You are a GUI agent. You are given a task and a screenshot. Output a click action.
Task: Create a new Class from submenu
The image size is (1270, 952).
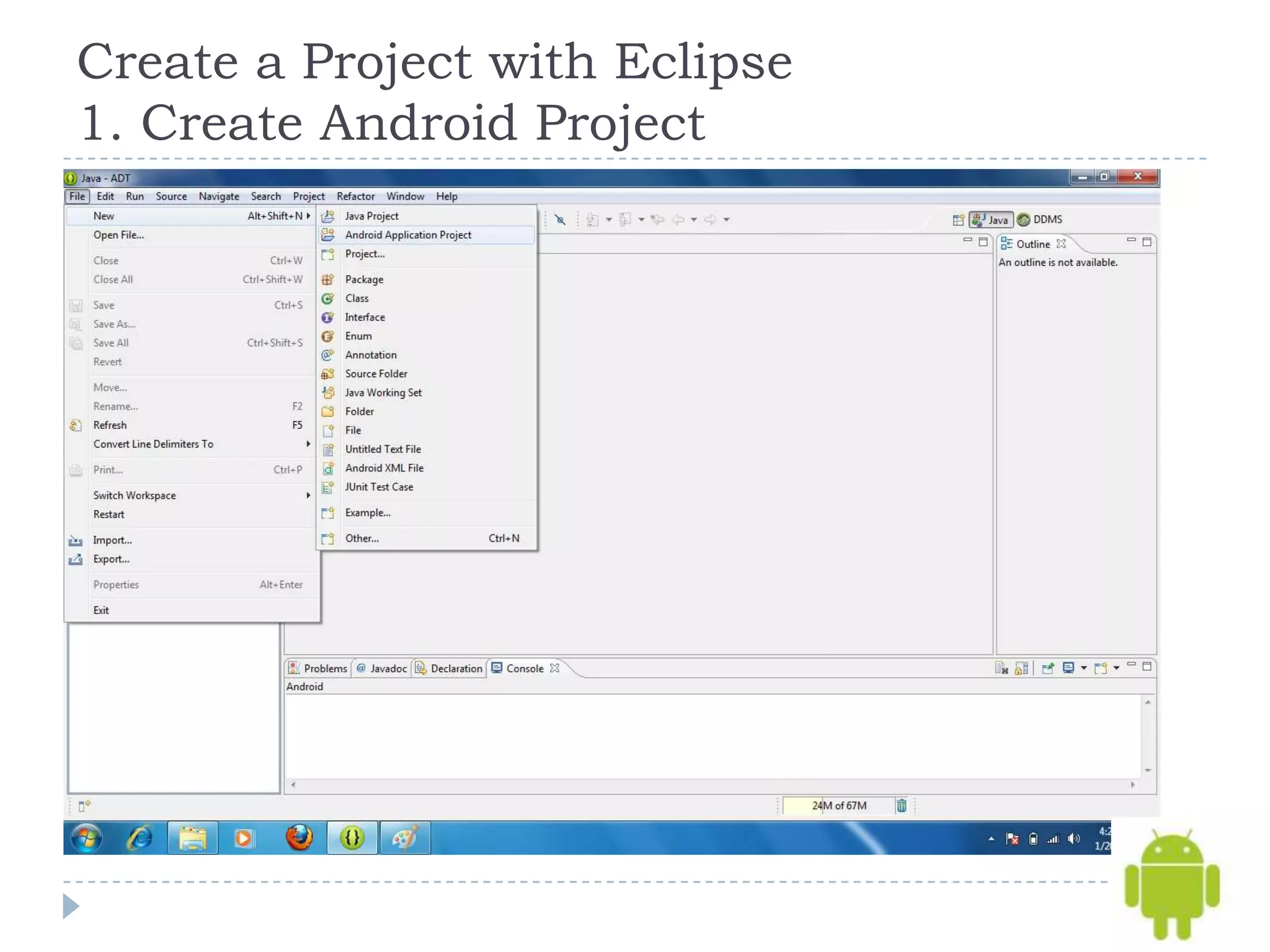coord(426,298)
